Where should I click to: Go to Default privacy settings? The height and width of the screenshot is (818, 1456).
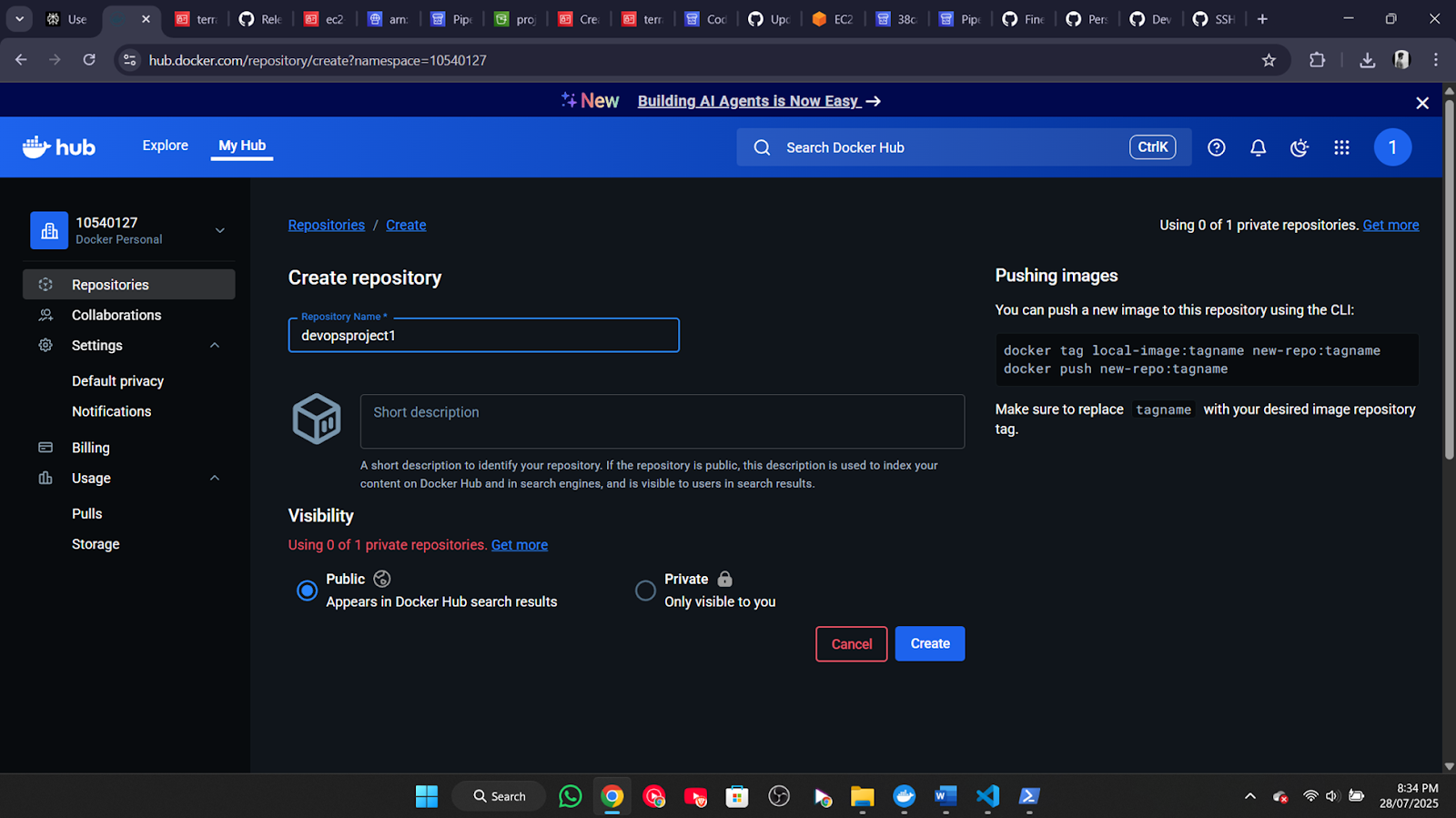118,381
